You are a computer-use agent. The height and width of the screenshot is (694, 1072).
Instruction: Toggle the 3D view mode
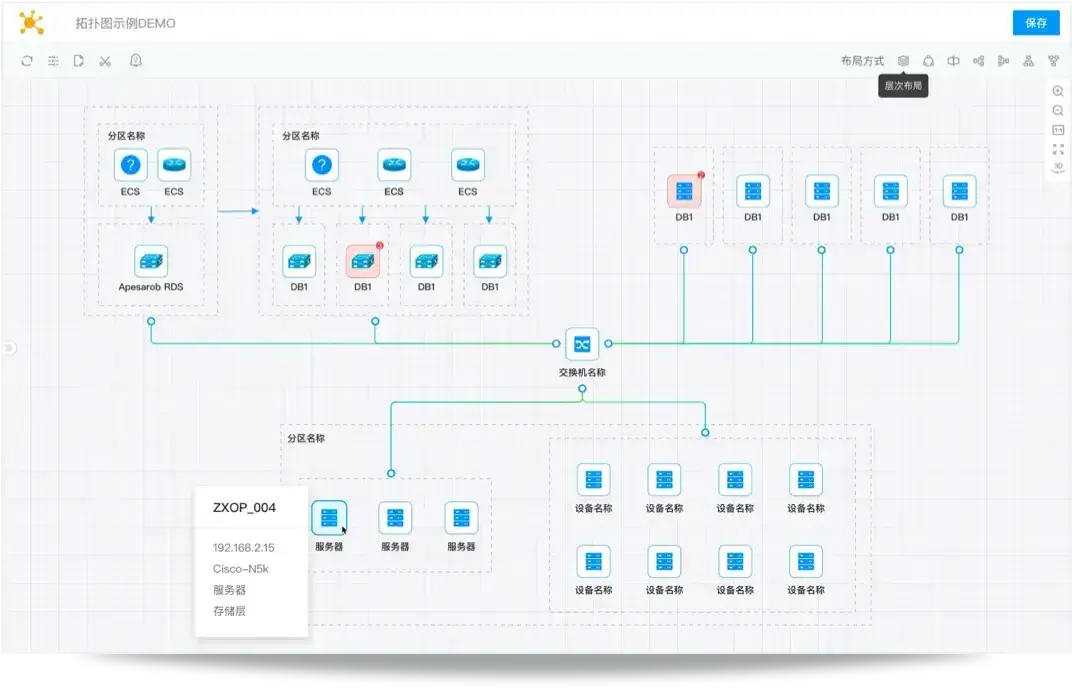click(x=1058, y=167)
